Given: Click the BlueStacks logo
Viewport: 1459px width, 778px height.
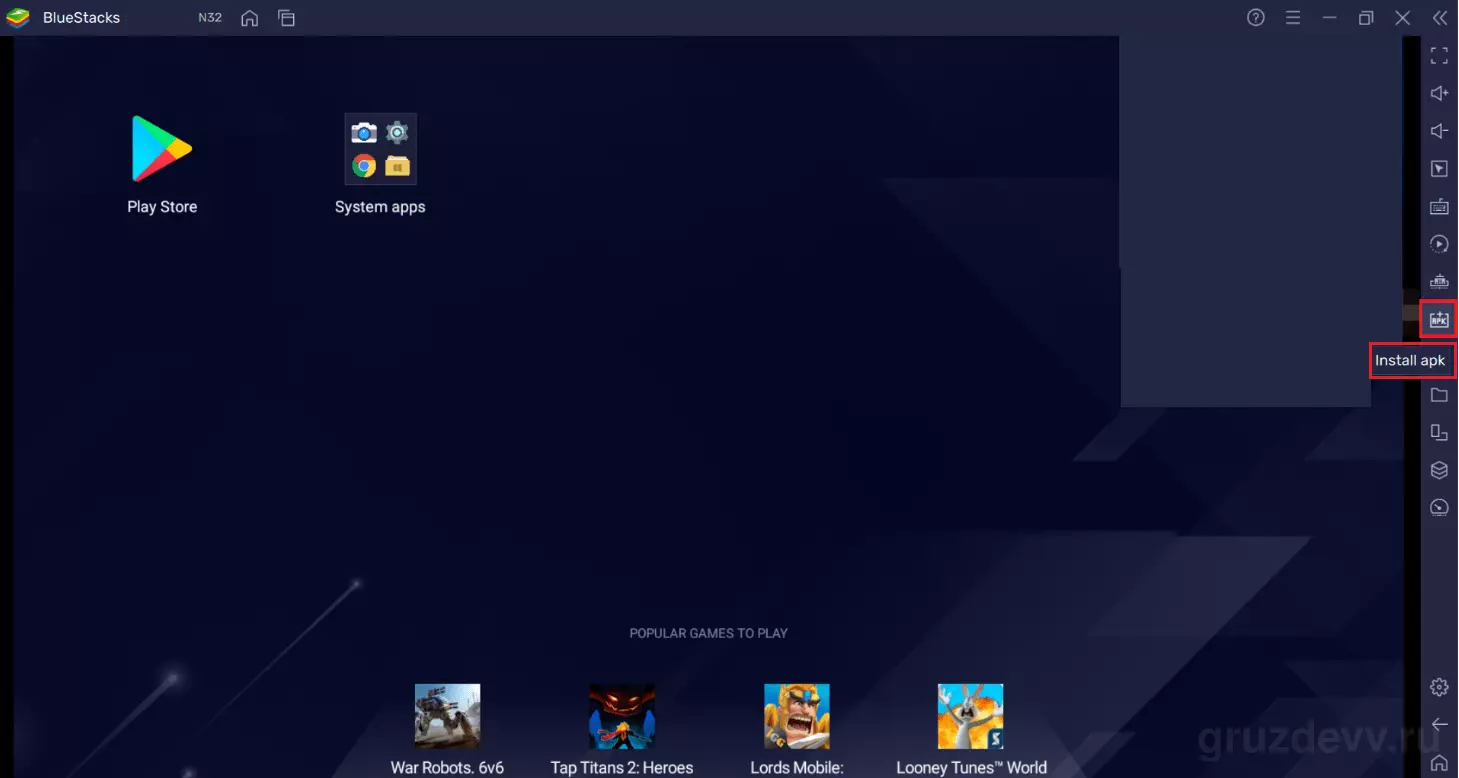Looking at the screenshot, I should click(18, 18).
